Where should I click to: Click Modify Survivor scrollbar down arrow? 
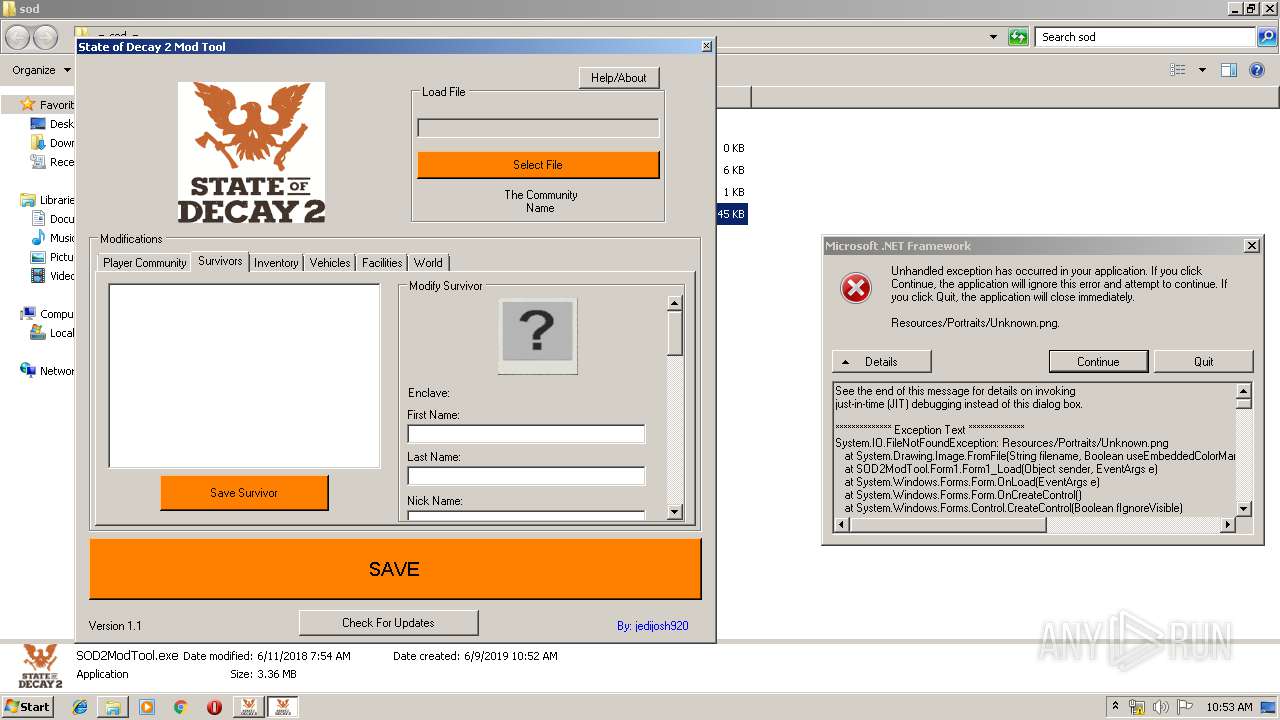(675, 512)
